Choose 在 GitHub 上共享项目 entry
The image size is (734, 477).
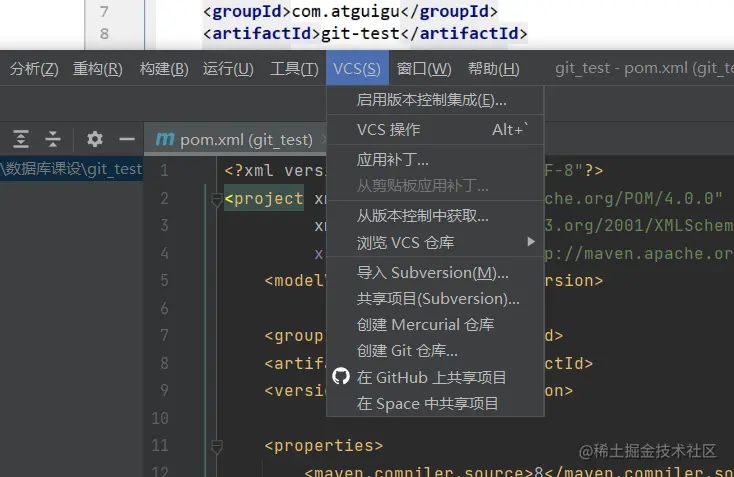coord(435,377)
